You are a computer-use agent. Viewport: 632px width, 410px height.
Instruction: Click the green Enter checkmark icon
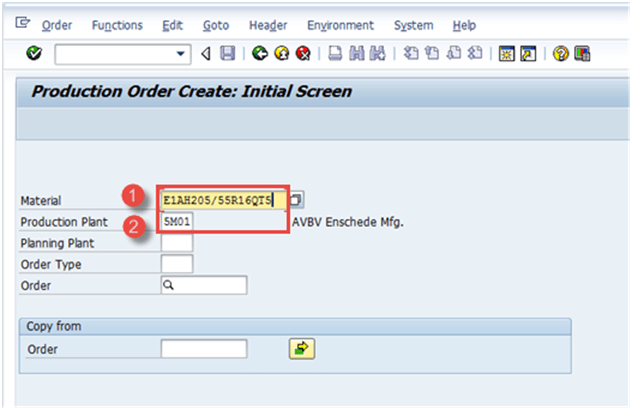(34, 54)
